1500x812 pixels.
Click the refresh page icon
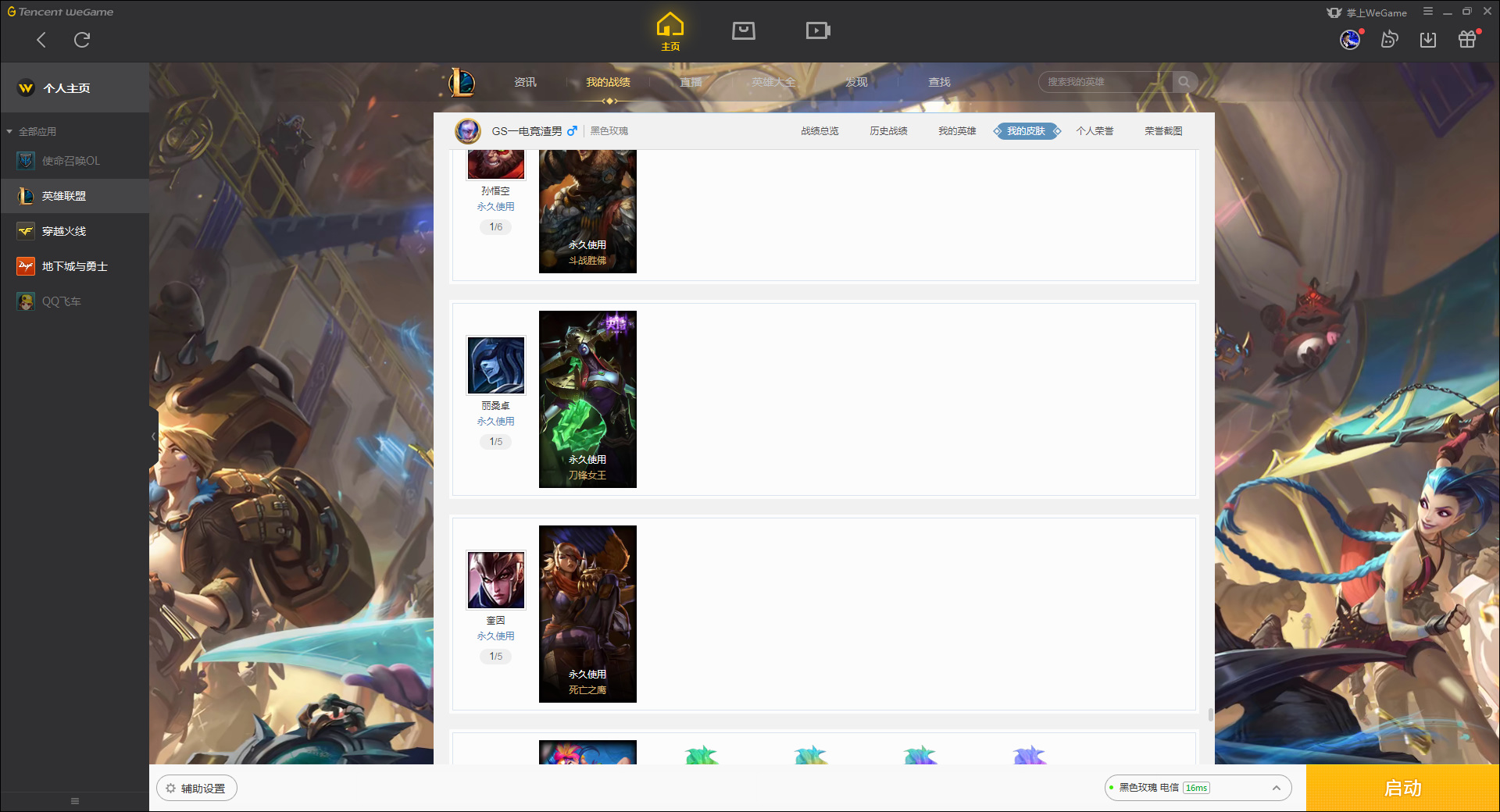point(82,40)
